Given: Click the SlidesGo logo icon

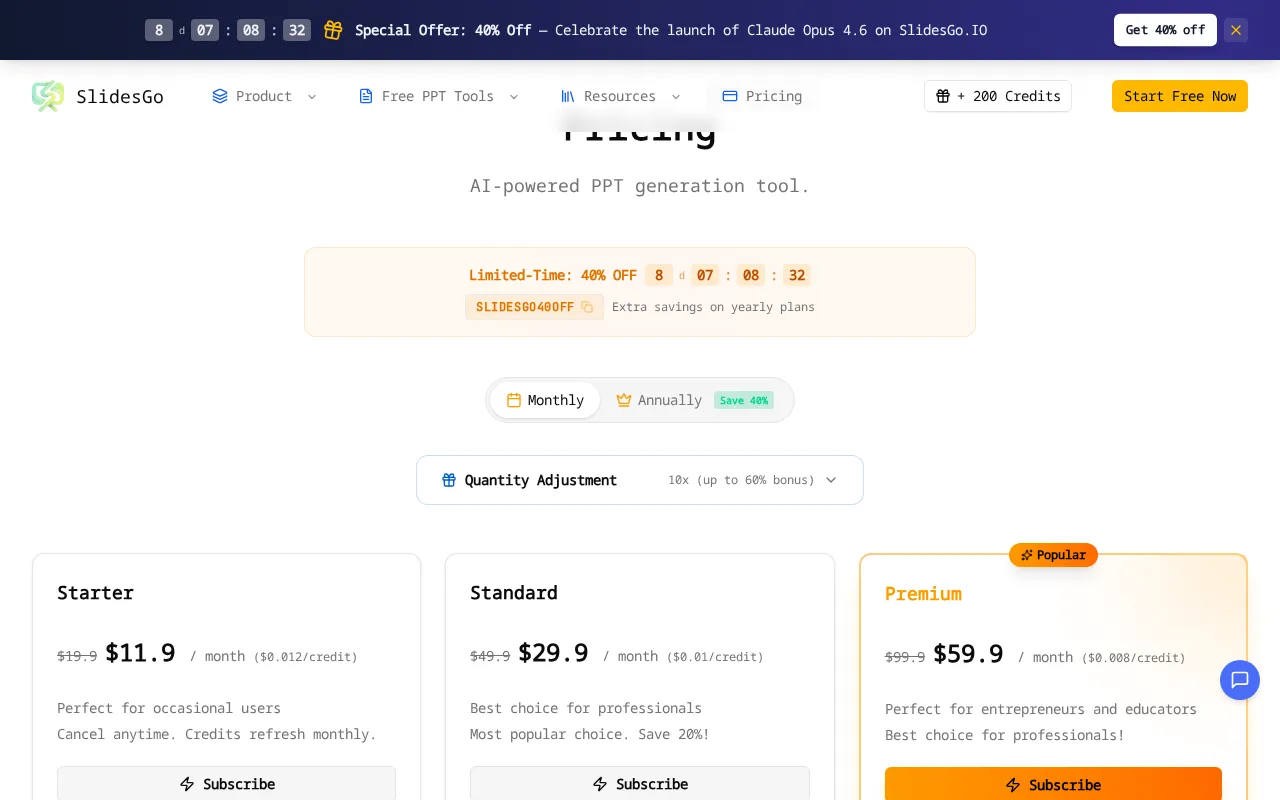Looking at the screenshot, I should click(x=48, y=96).
